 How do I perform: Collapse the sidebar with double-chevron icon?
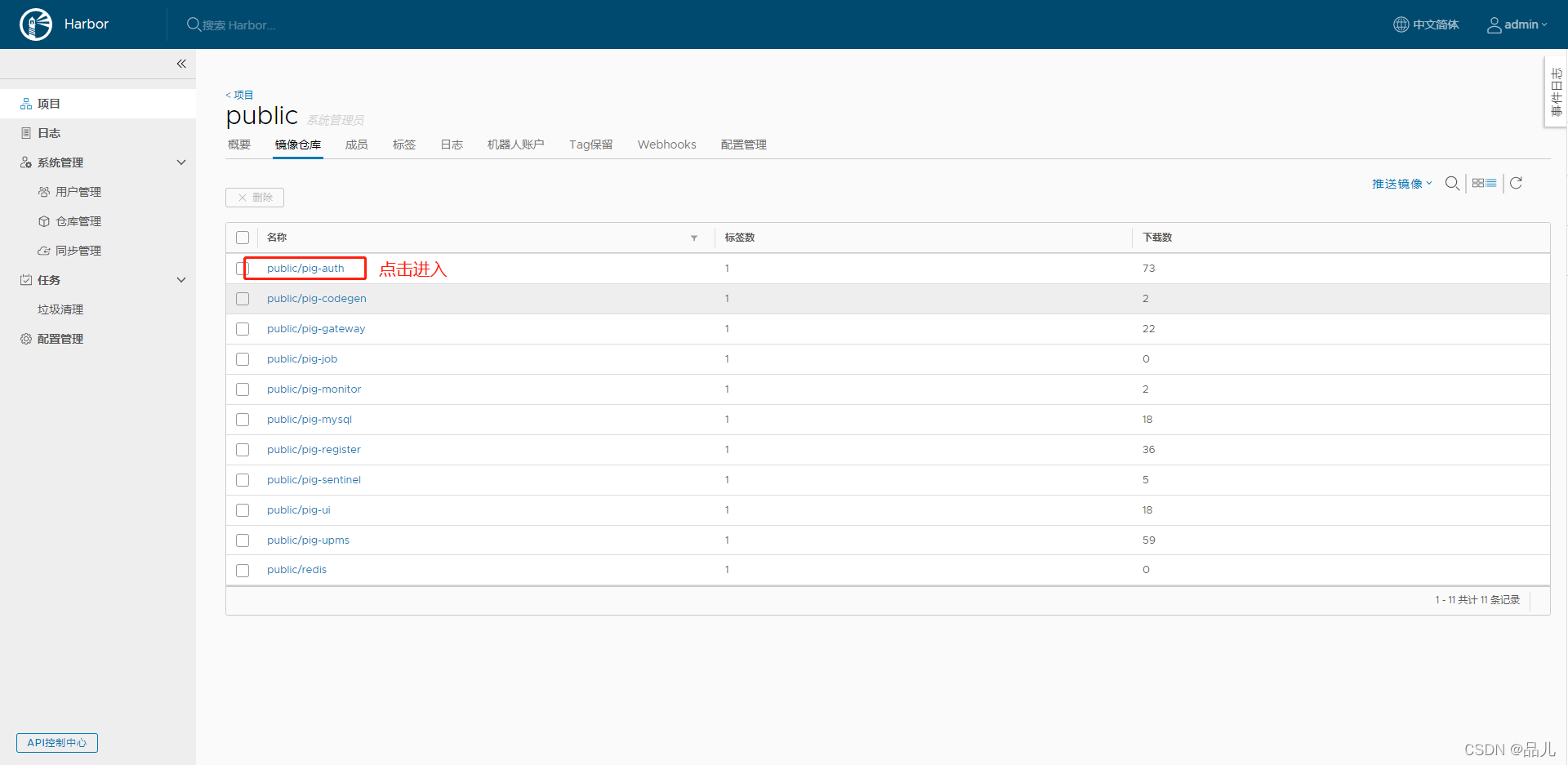(x=181, y=64)
